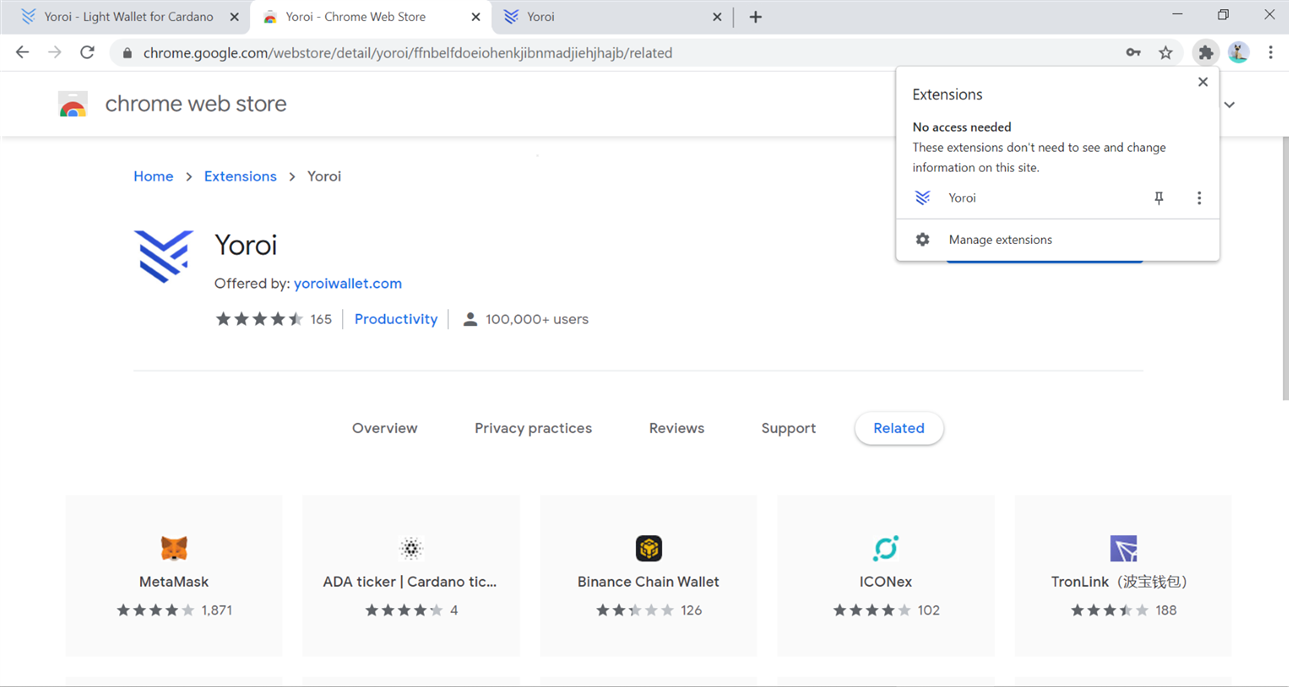
Task: Click the TronLink card title
Action: [1122, 581]
